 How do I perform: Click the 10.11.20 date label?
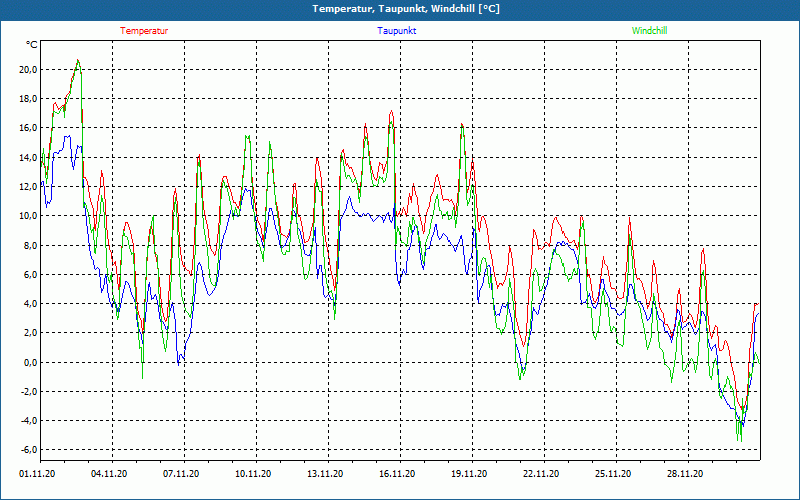(x=253, y=473)
